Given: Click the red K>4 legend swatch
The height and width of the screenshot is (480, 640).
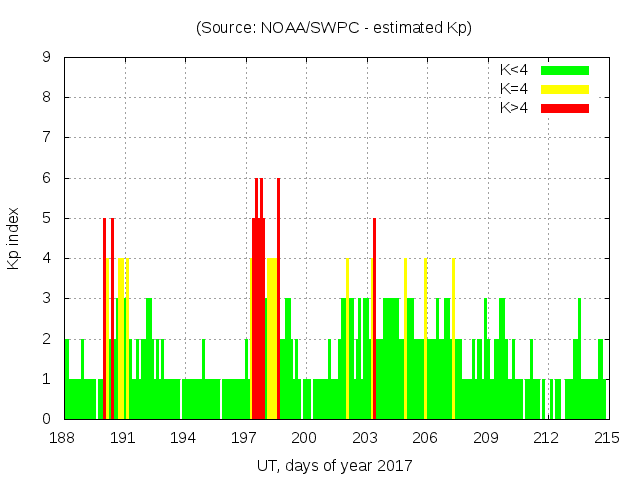Looking at the screenshot, I should 565,108.
